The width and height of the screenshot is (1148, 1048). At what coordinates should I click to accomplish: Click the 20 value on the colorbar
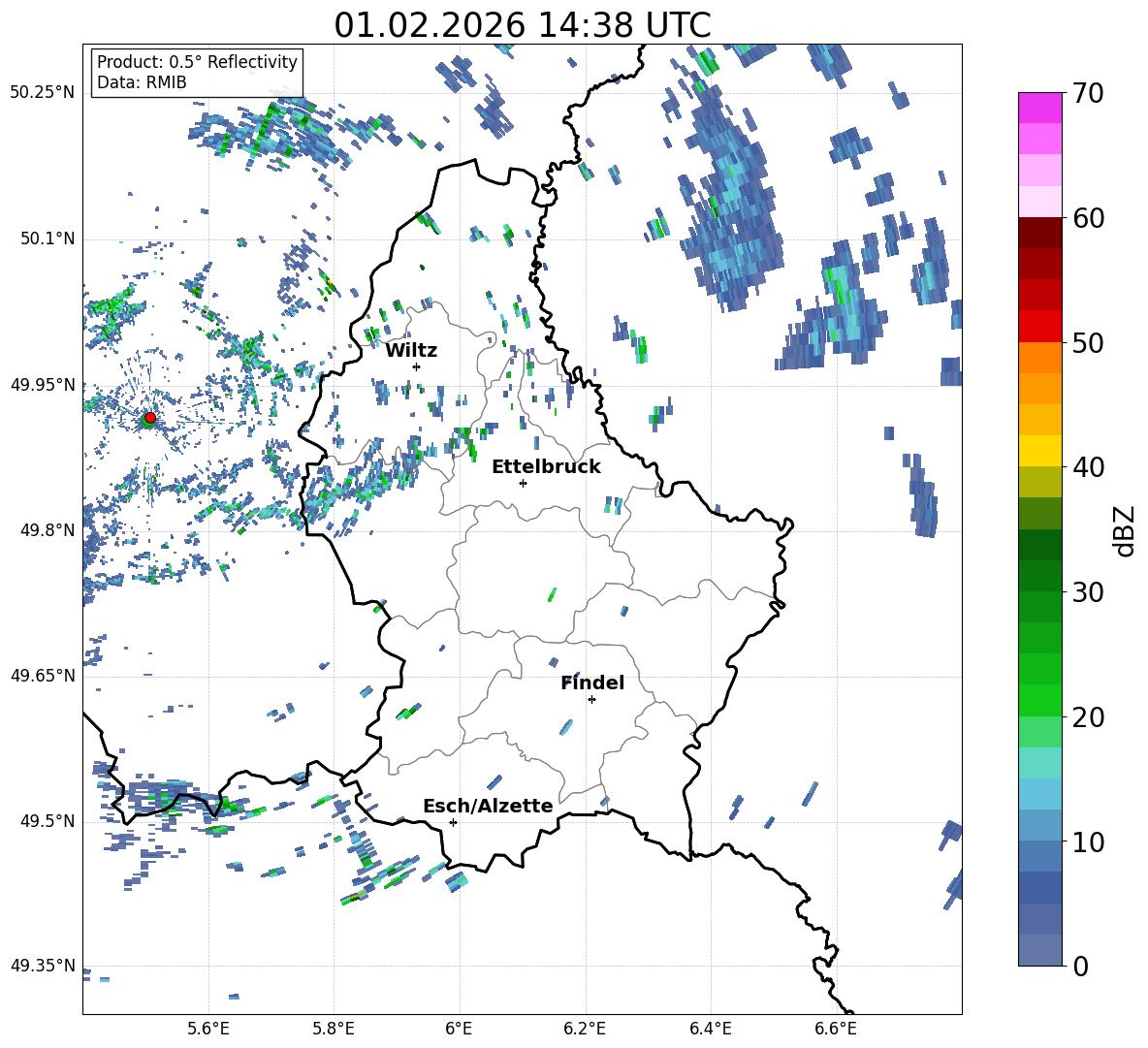click(1088, 716)
